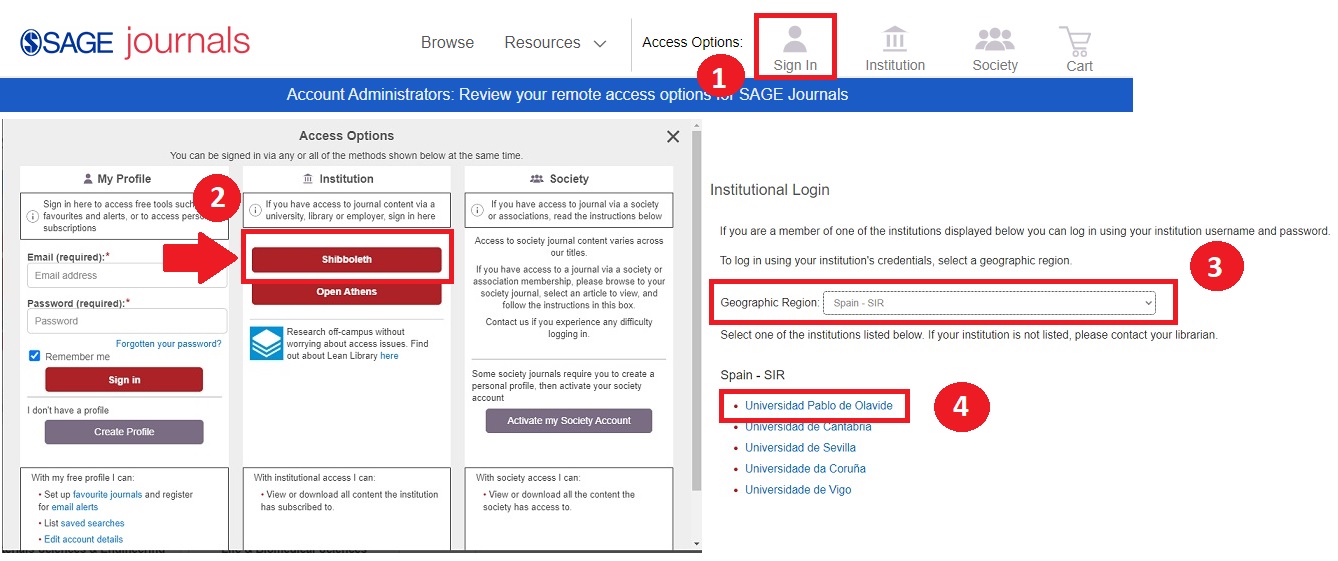
Task: Click the Create Profile button
Action: [x=124, y=432]
